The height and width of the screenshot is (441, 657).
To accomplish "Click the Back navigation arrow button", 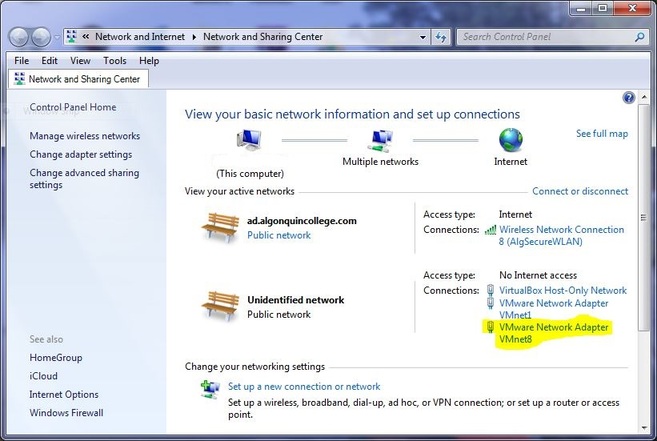I will click(x=19, y=37).
